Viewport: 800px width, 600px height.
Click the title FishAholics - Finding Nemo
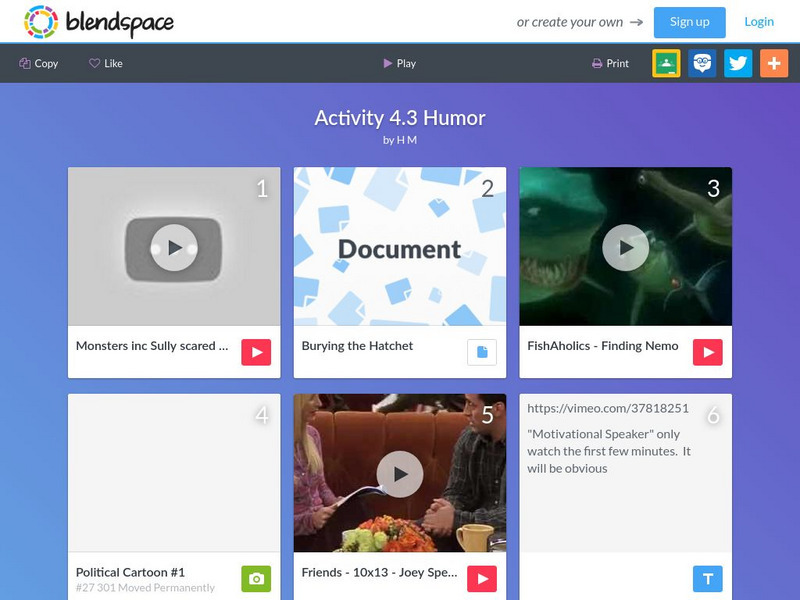click(603, 346)
